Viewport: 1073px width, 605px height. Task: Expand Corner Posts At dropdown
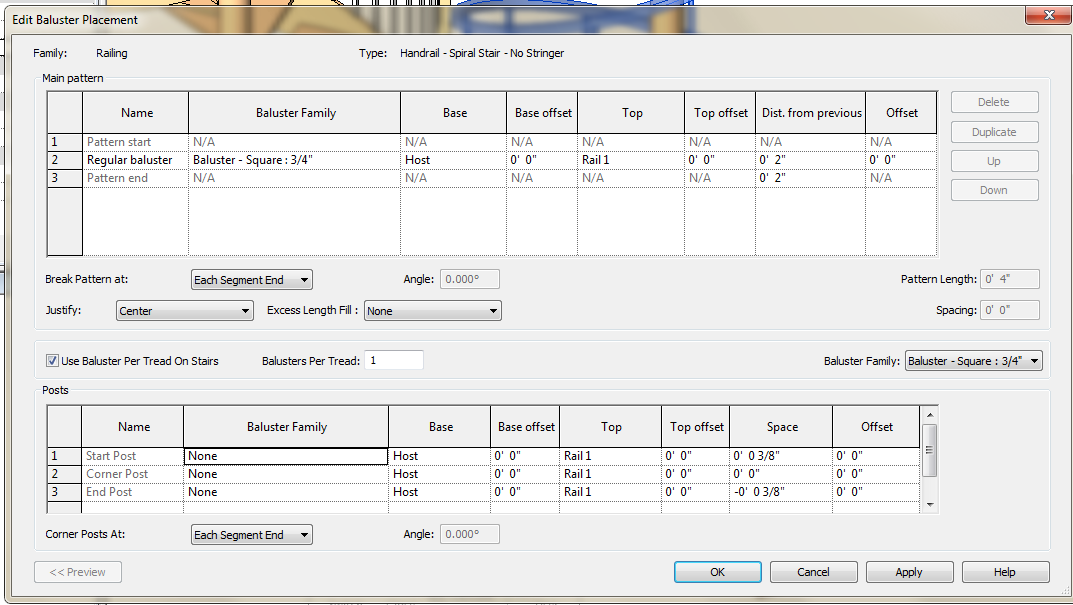pos(251,535)
